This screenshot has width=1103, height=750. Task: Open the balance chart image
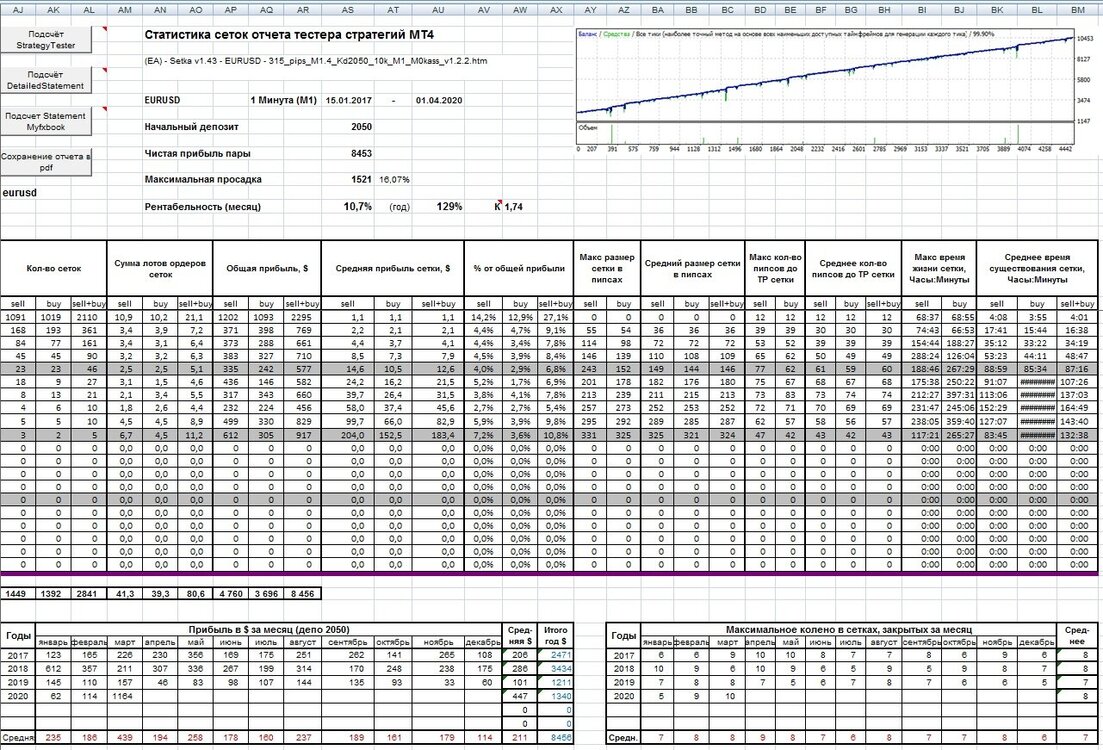(x=836, y=91)
